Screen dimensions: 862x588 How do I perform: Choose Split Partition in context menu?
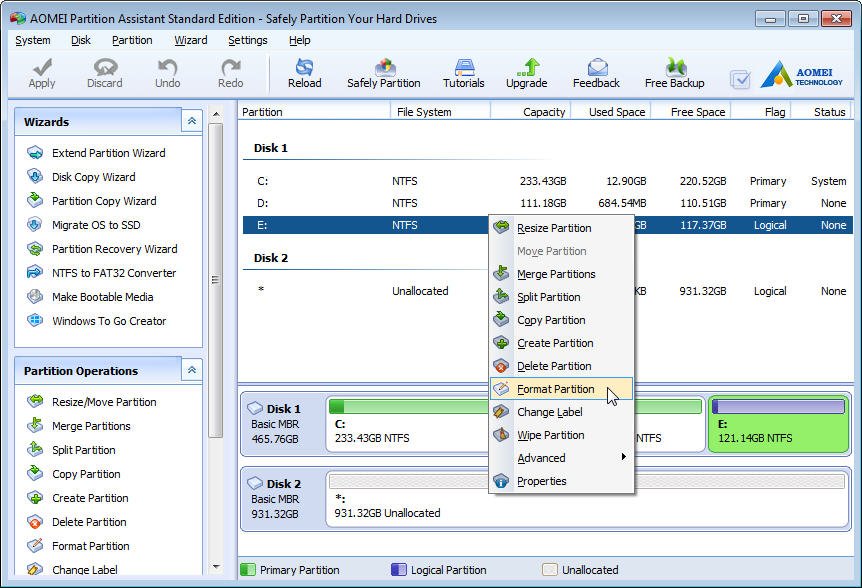[561, 297]
